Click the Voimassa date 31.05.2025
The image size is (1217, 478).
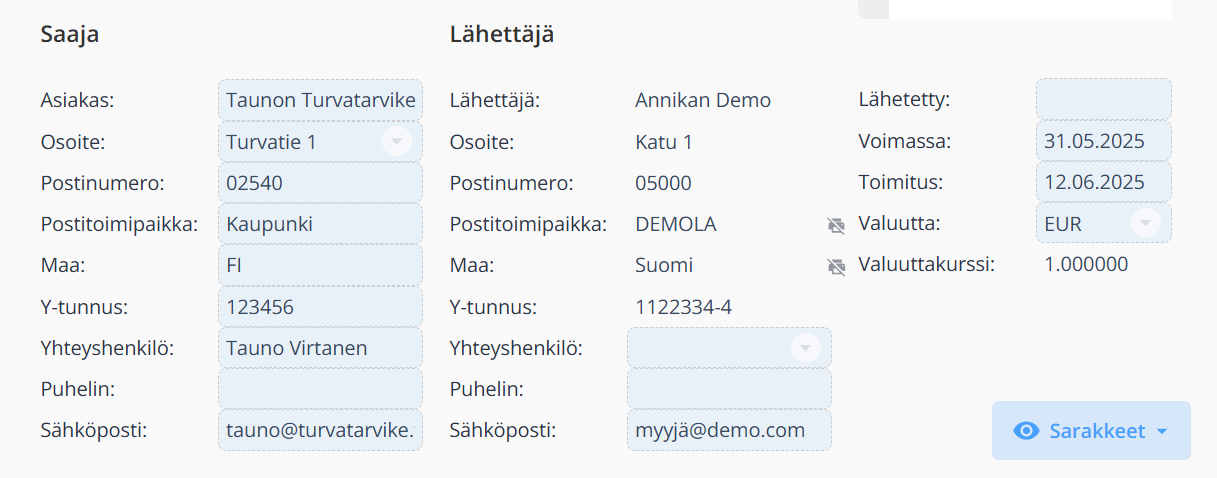(x=1104, y=141)
